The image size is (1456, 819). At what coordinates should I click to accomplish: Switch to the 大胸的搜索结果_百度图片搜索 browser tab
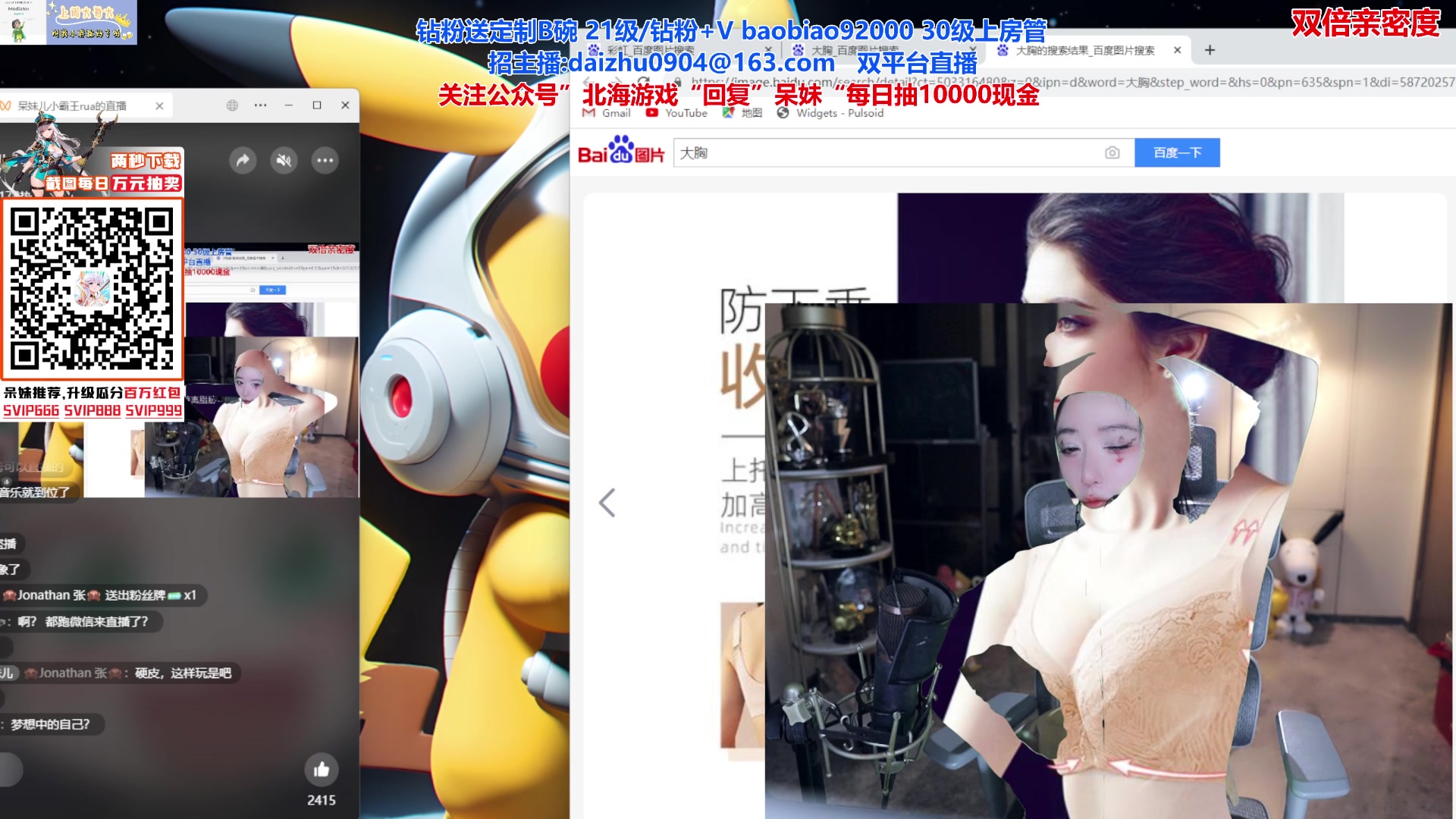coord(1084,51)
